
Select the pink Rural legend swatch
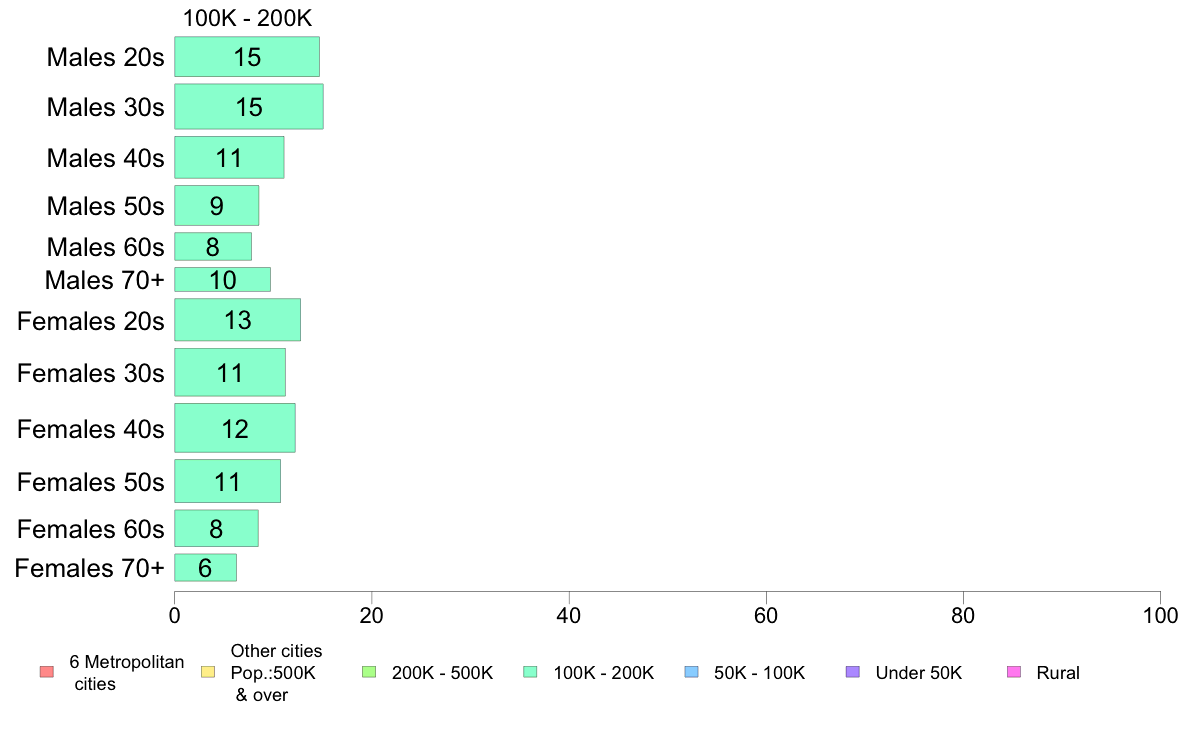click(x=1014, y=672)
